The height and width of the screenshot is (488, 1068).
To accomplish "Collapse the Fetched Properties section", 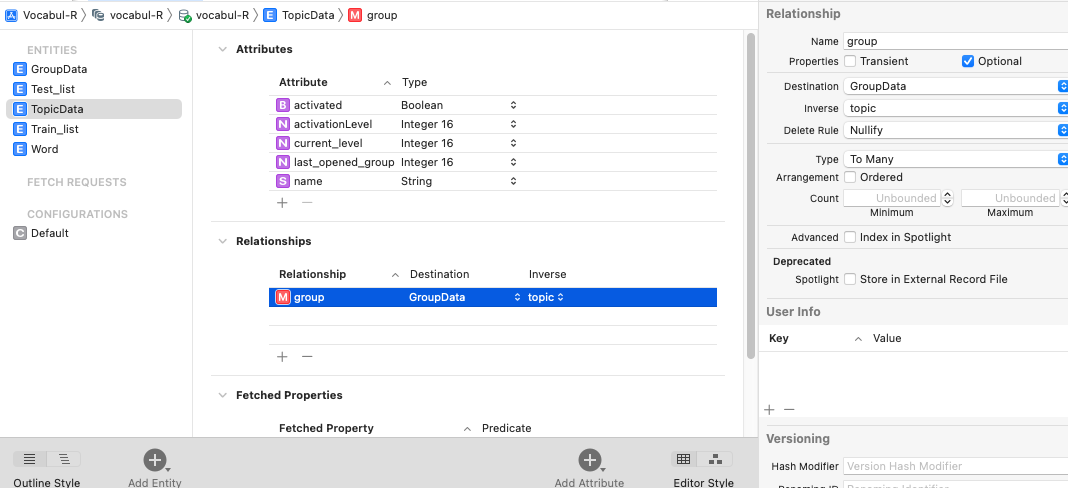I will [x=222, y=395].
